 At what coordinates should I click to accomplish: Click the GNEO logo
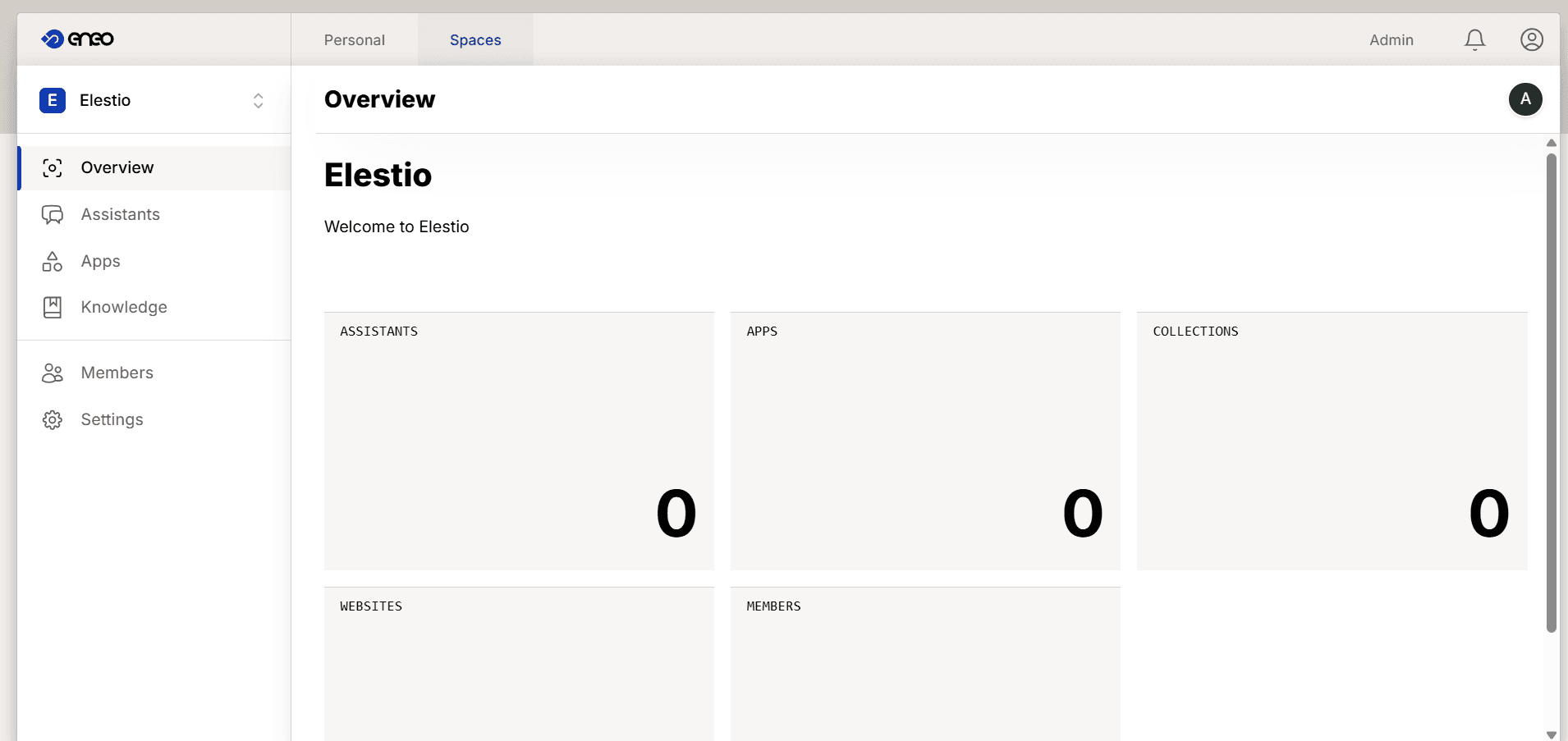pos(77,39)
